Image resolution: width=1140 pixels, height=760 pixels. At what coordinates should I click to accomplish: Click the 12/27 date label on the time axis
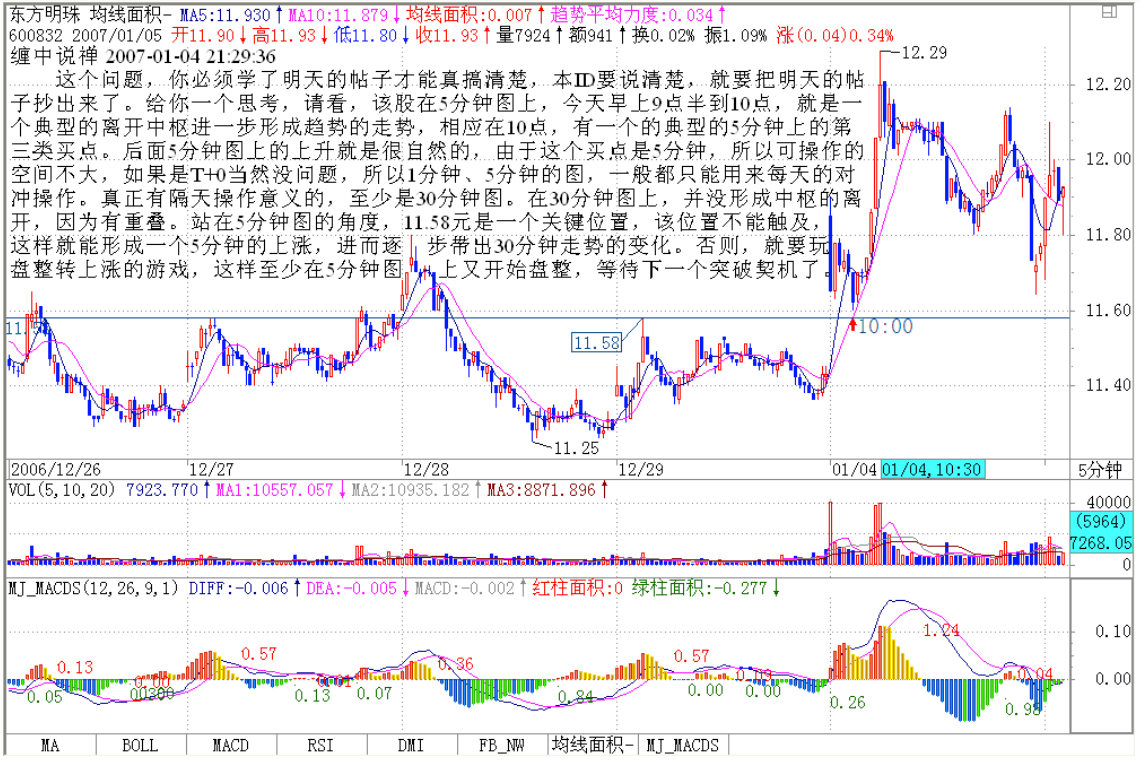[211, 470]
